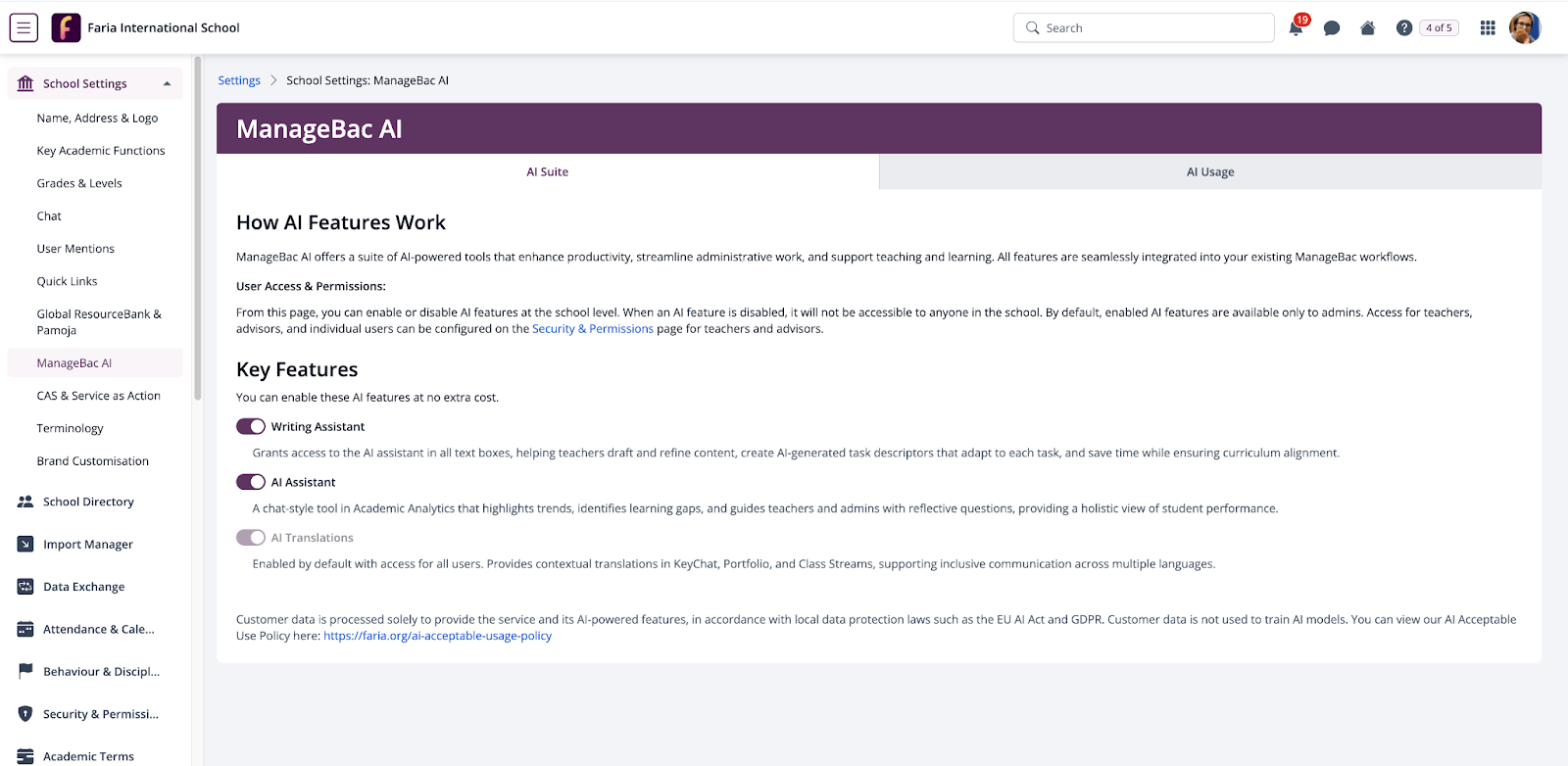Open the Security & Permissions link

pos(592,328)
